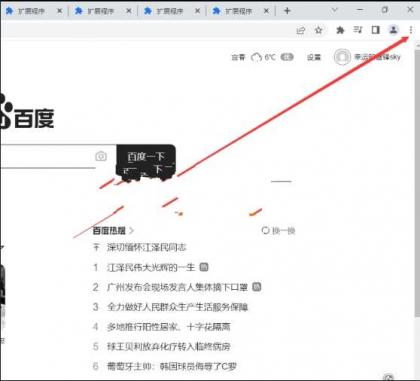The image size is (420, 381).
Task: Open the extensions puzzle icon
Action: pyautogui.click(x=340, y=30)
